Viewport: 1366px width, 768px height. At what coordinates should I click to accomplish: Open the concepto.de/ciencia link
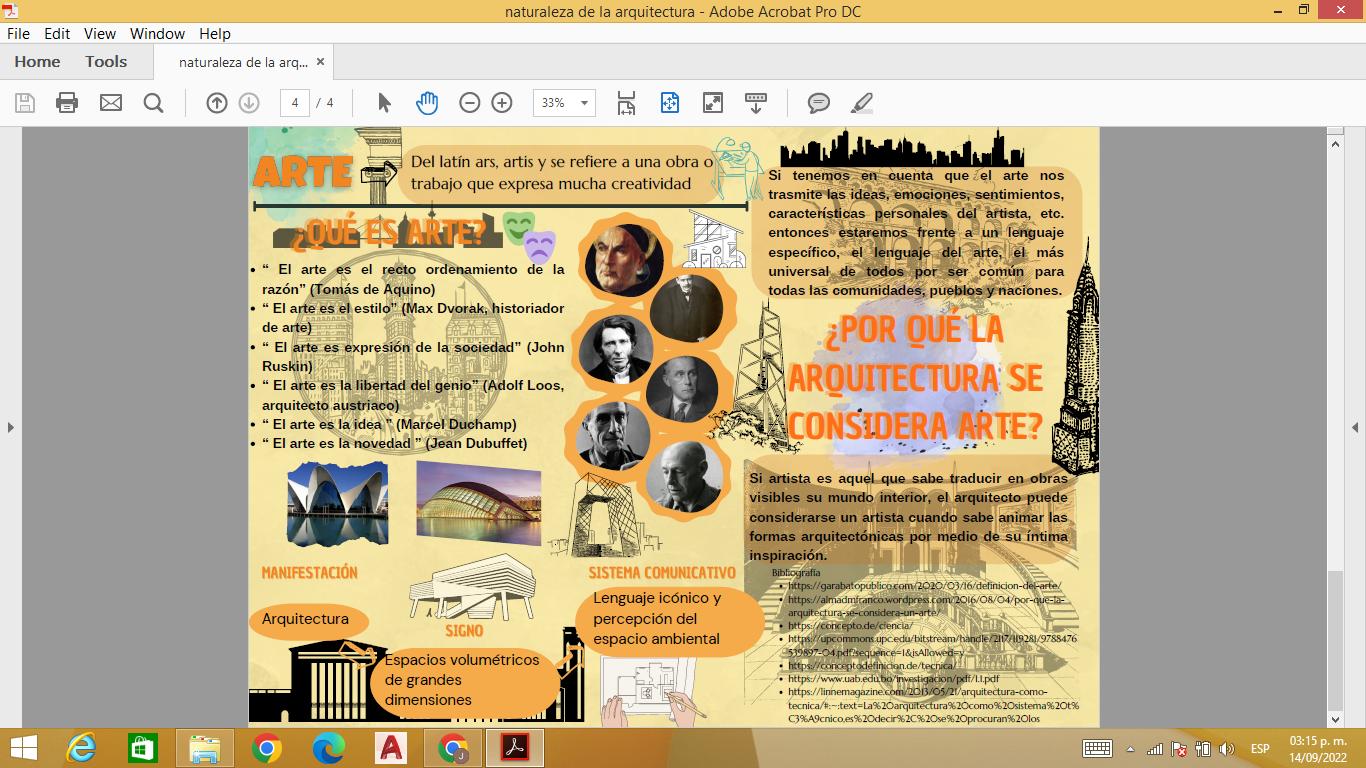(x=850, y=626)
